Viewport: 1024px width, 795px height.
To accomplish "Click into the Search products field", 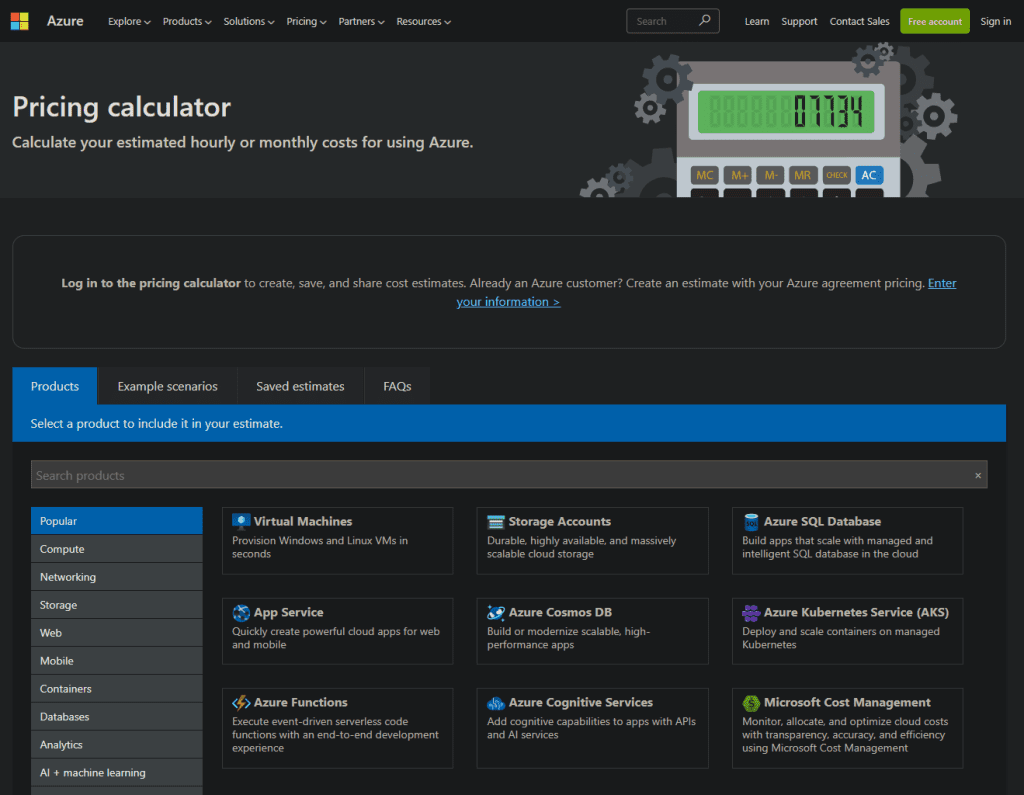I will click(500, 475).
